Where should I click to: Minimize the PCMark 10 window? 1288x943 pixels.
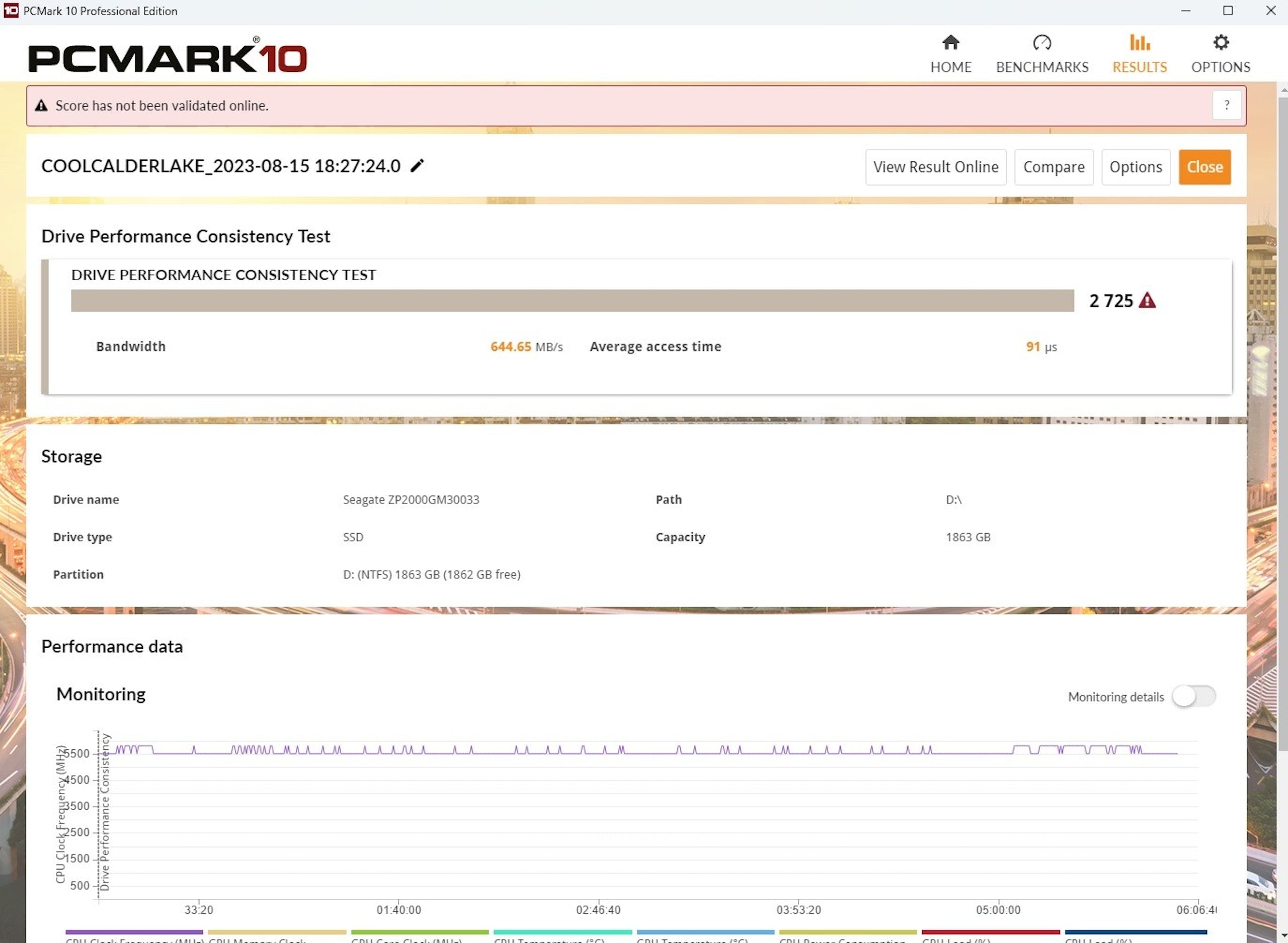(x=1186, y=11)
